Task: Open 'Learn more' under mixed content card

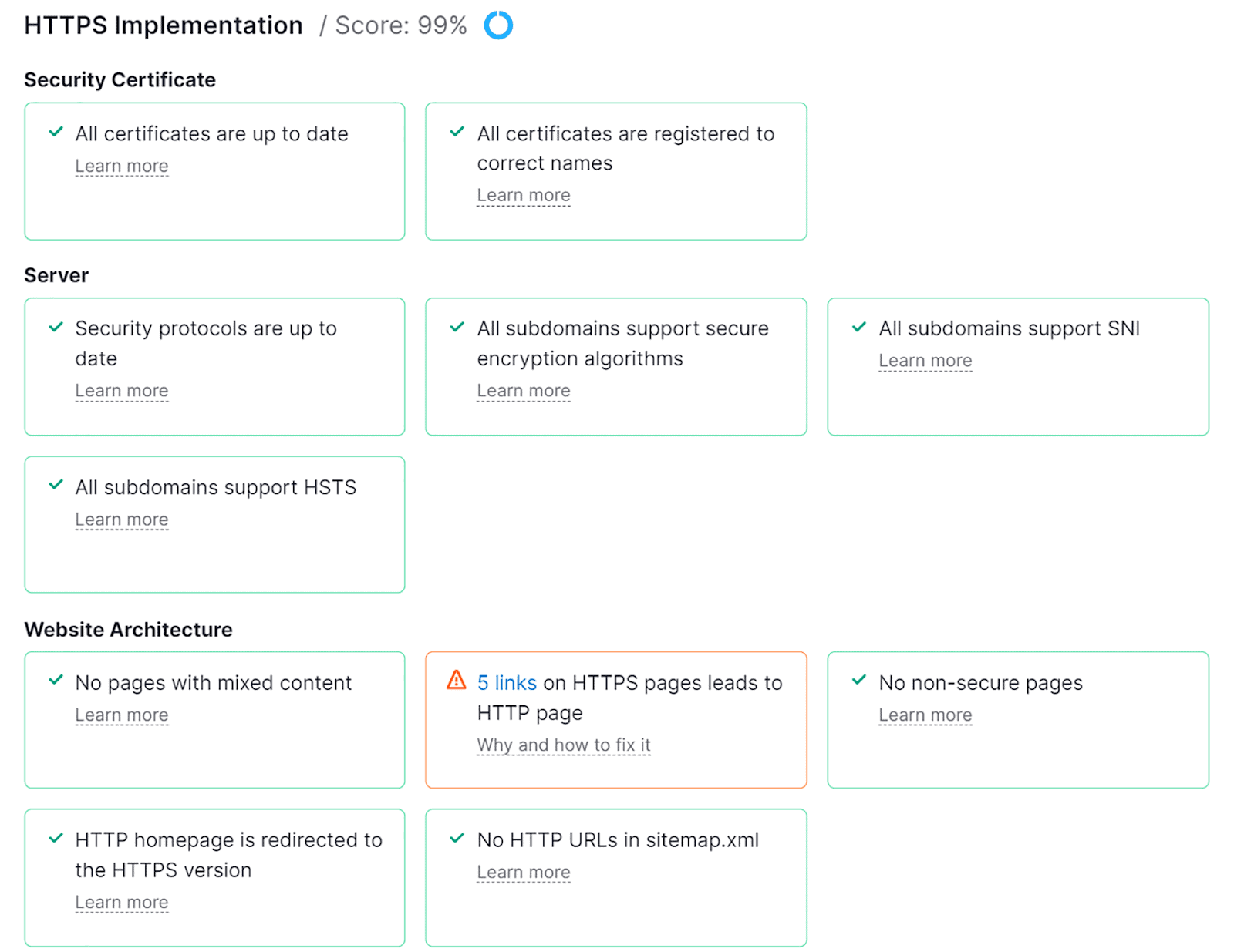Action: pos(122,715)
